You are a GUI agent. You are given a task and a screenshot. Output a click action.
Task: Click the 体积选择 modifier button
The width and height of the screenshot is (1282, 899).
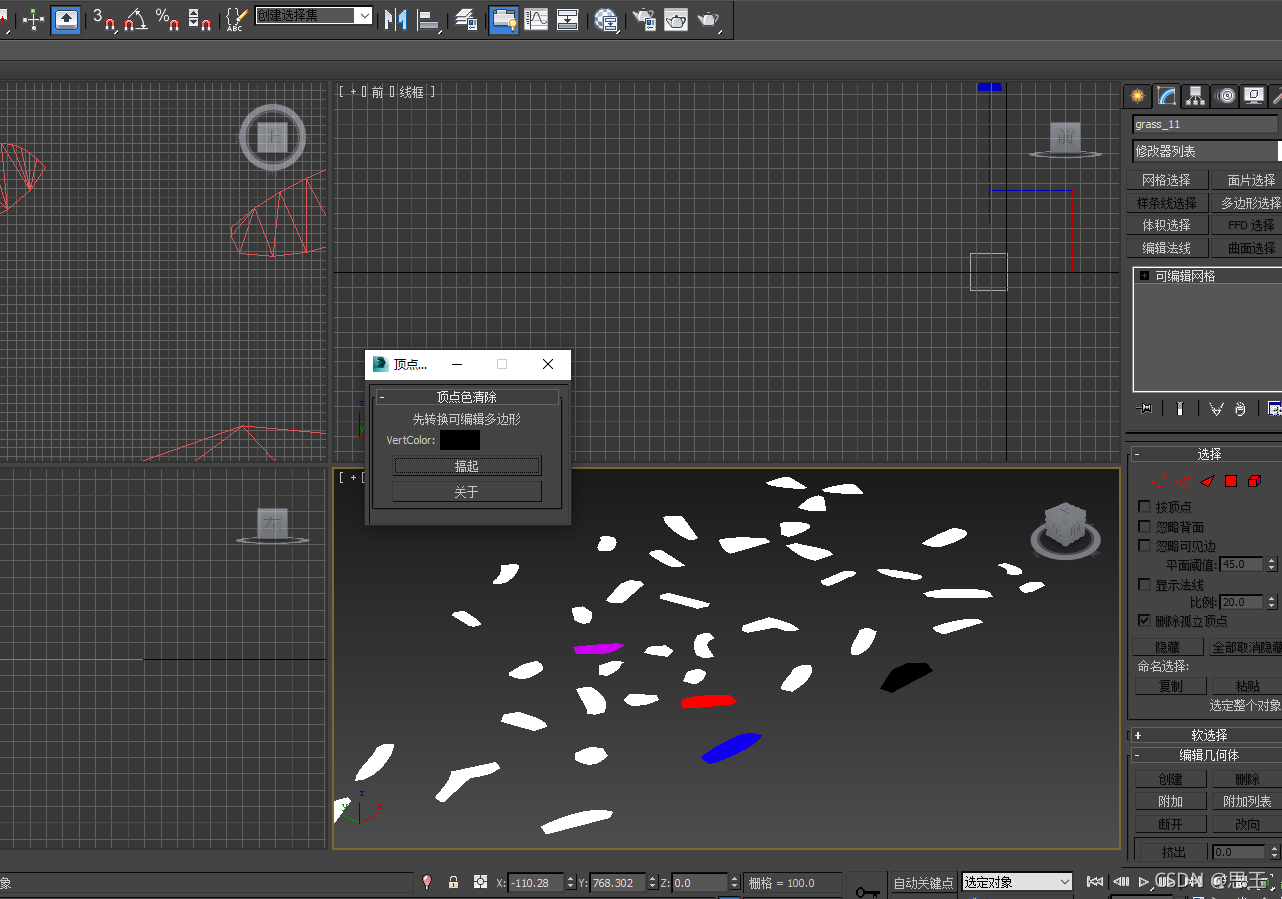pos(1167,225)
